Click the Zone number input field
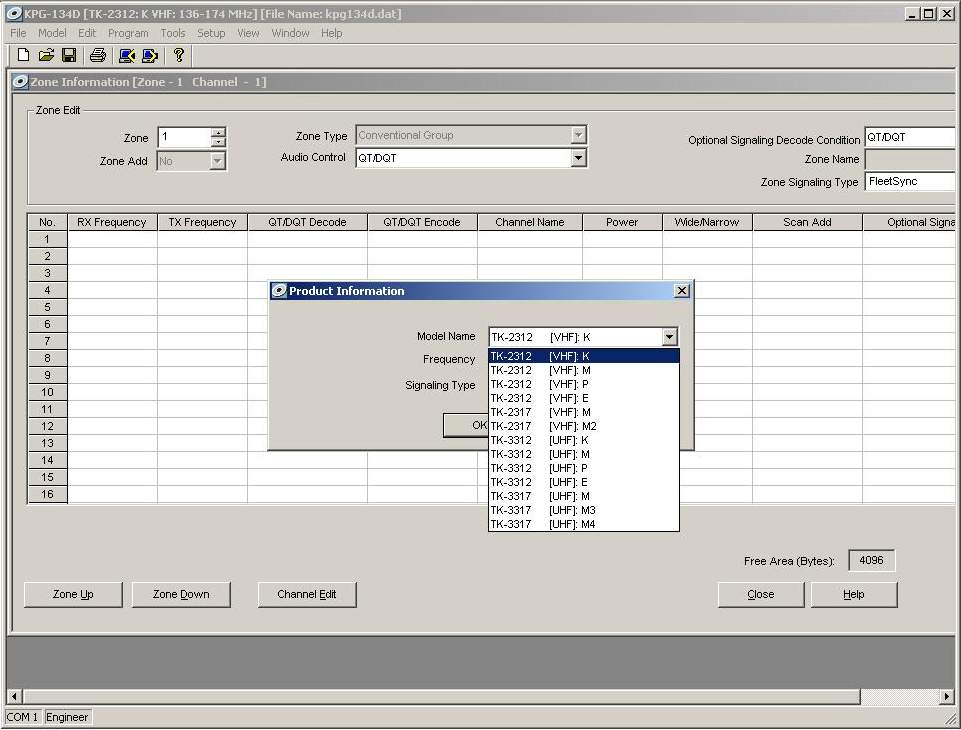The width and height of the screenshot is (961, 730). click(184, 137)
